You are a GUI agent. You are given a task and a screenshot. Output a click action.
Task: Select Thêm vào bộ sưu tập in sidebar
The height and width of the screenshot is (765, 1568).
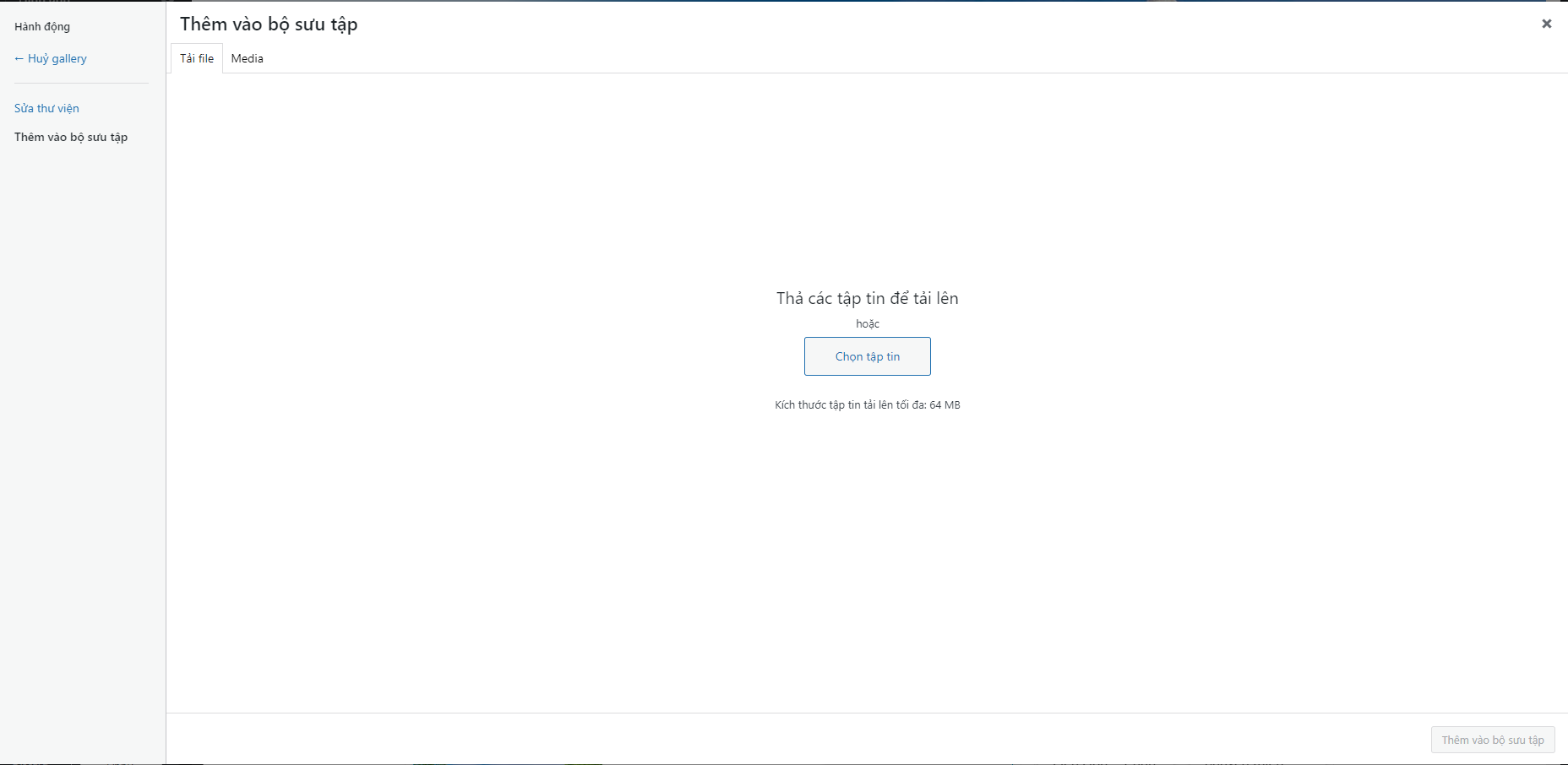[71, 137]
